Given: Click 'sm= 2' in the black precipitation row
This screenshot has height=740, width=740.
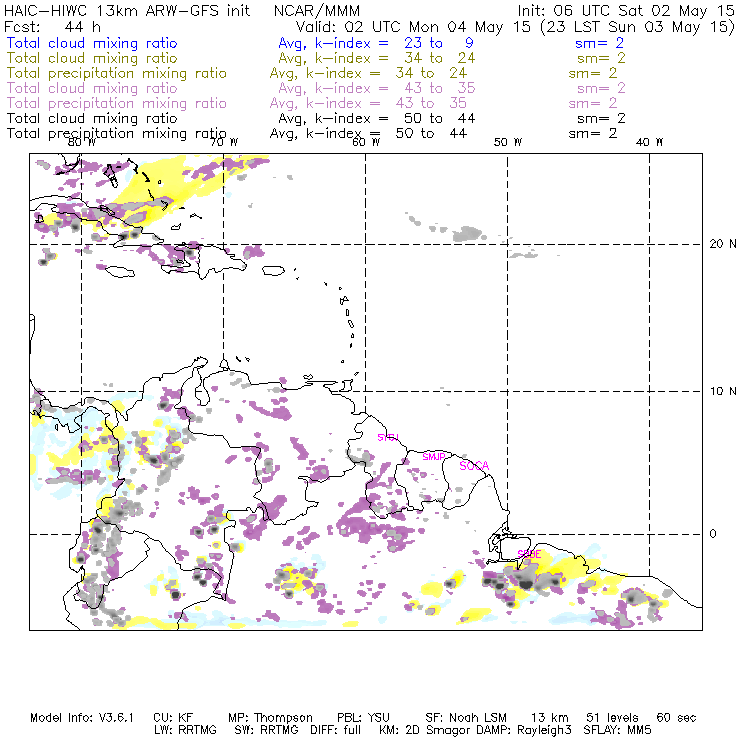Looking at the screenshot, I should coord(593,134).
